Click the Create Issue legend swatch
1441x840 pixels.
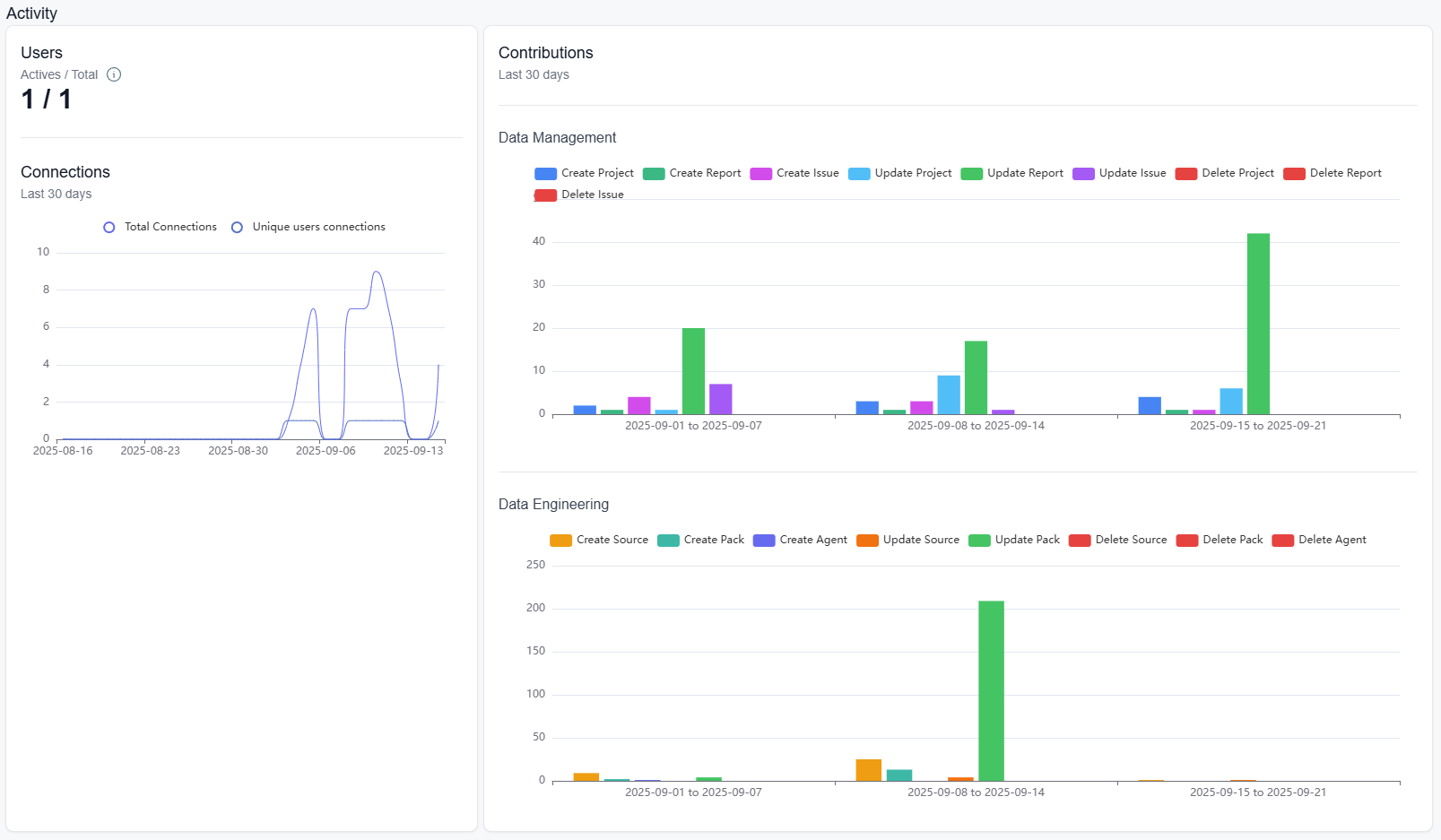click(761, 174)
